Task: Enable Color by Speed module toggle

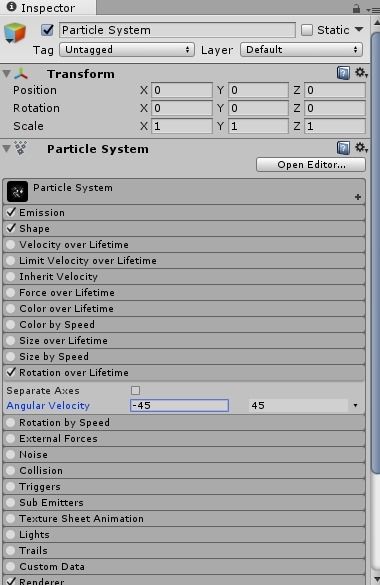Action: coord(11,325)
